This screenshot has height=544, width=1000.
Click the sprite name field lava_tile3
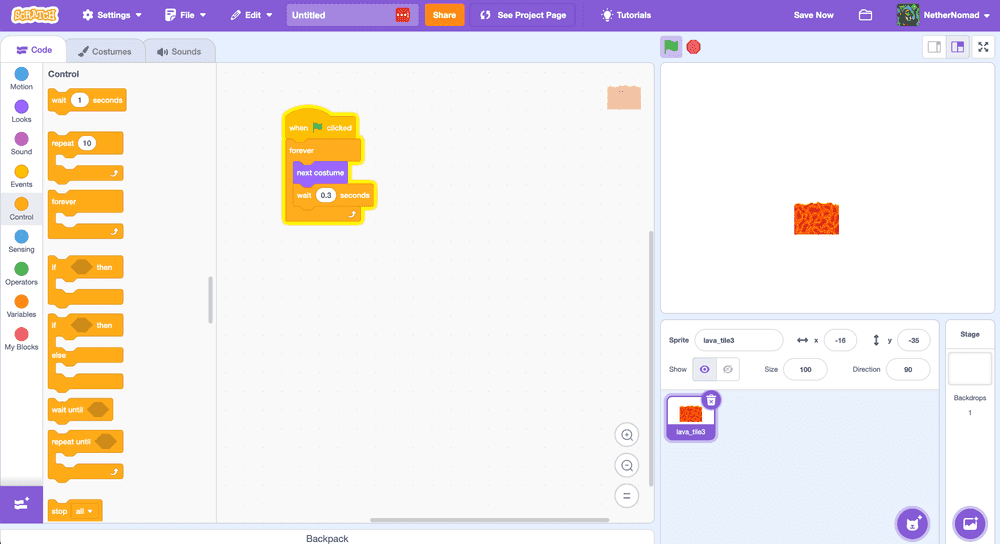coord(738,340)
